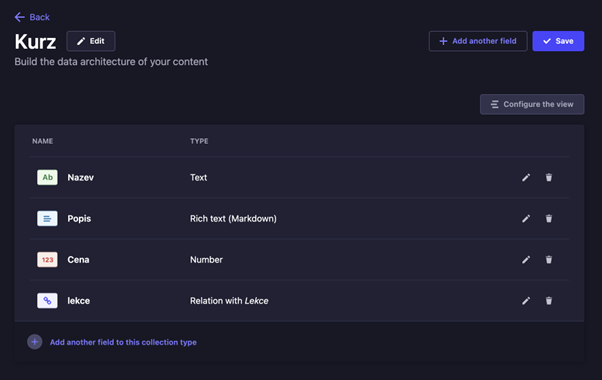Click Add another field button
The height and width of the screenshot is (380, 602).
[x=478, y=41]
